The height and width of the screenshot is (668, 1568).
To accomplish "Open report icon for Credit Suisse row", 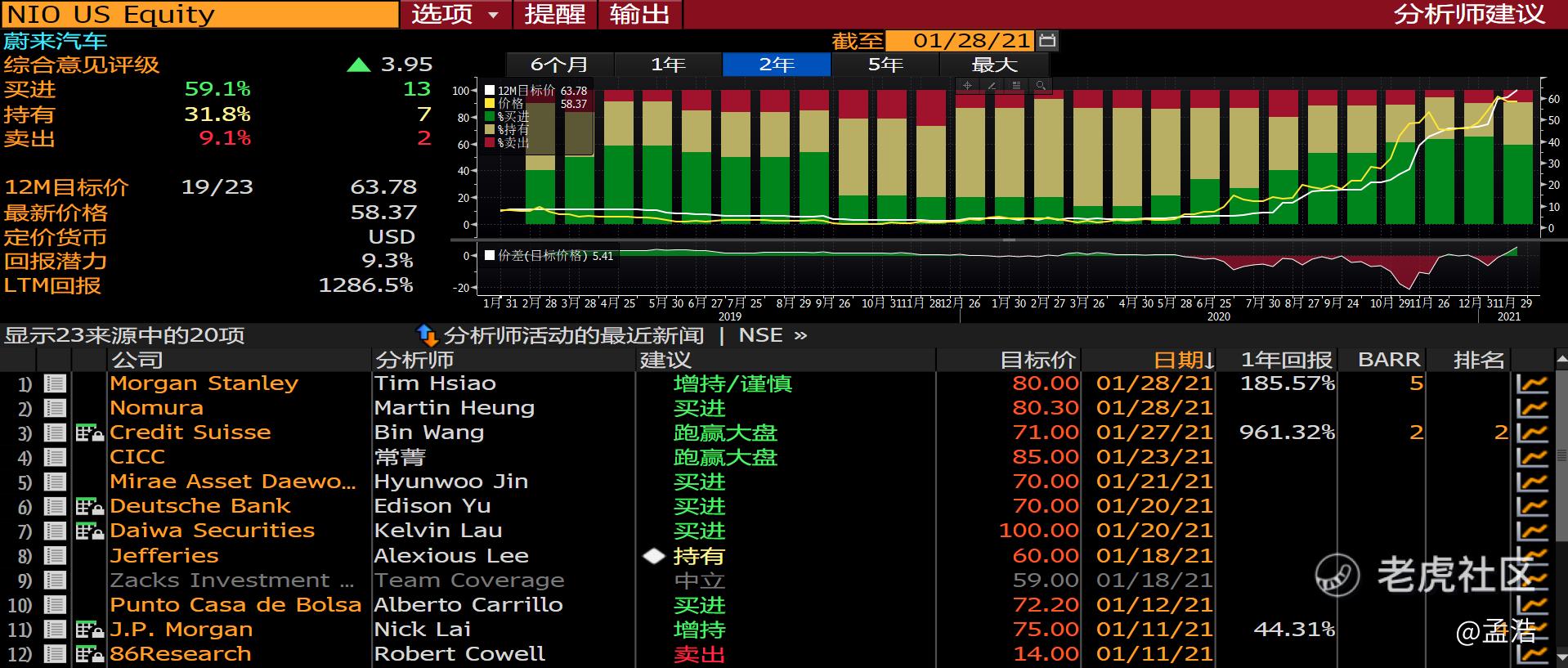I will click(55, 433).
